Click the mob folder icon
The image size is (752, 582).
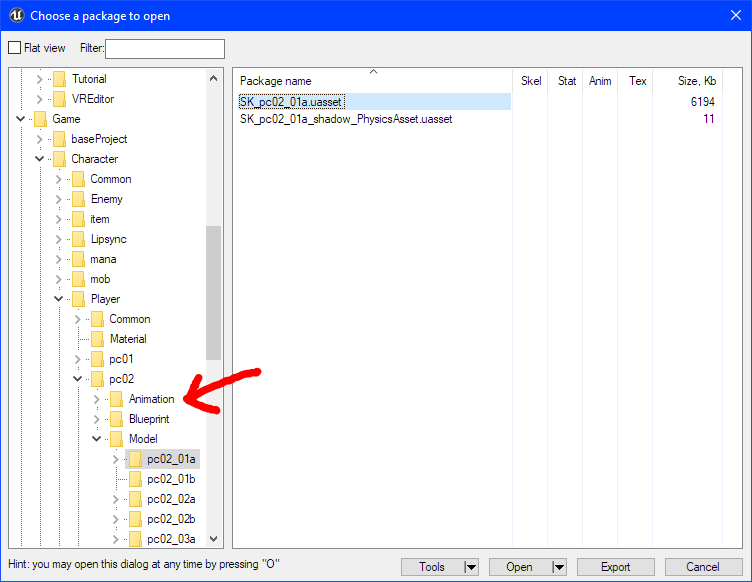[x=78, y=279]
